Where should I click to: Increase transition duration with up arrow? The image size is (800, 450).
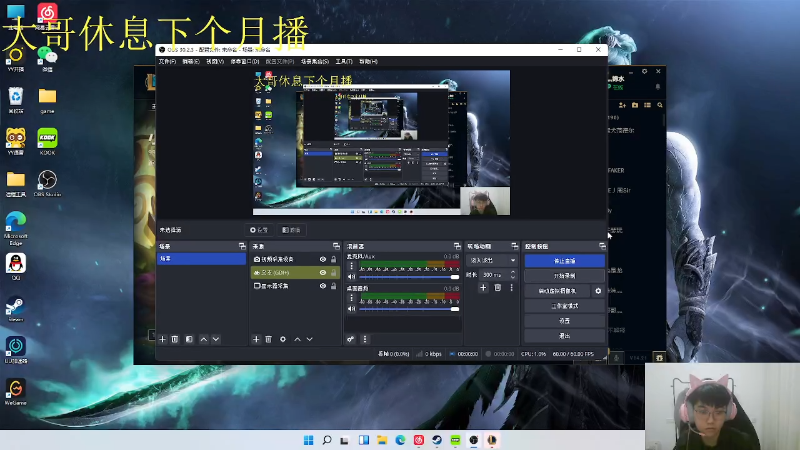click(513, 272)
